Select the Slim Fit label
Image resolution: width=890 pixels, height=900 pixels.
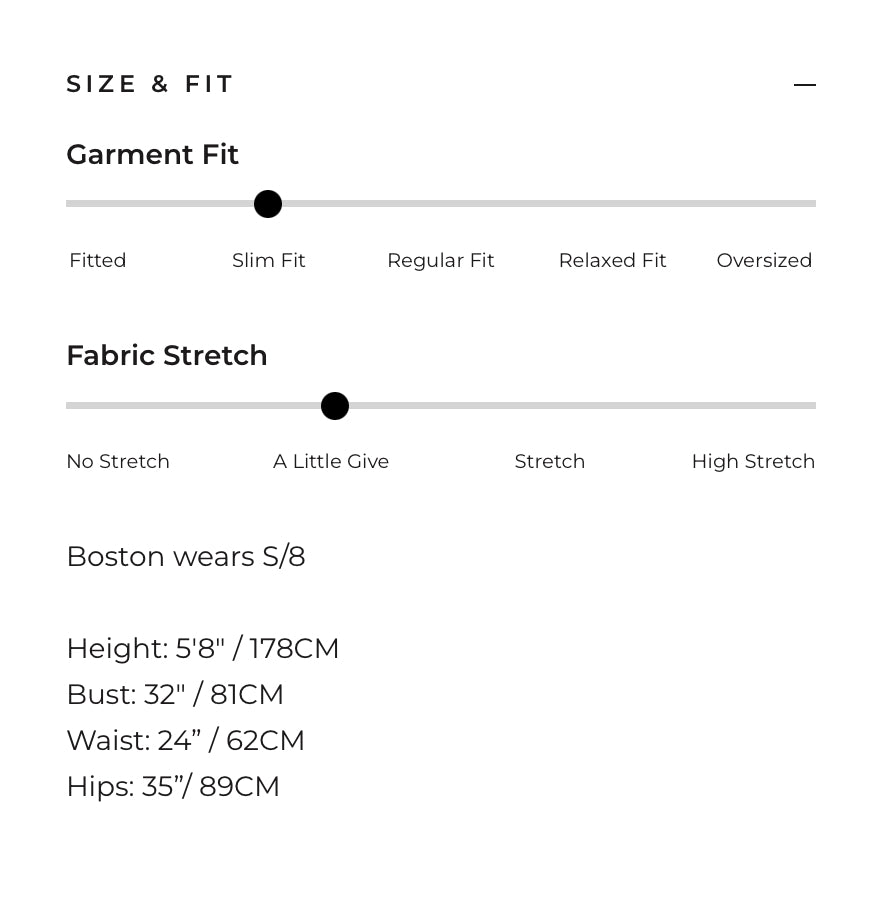(x=269, y=260)
